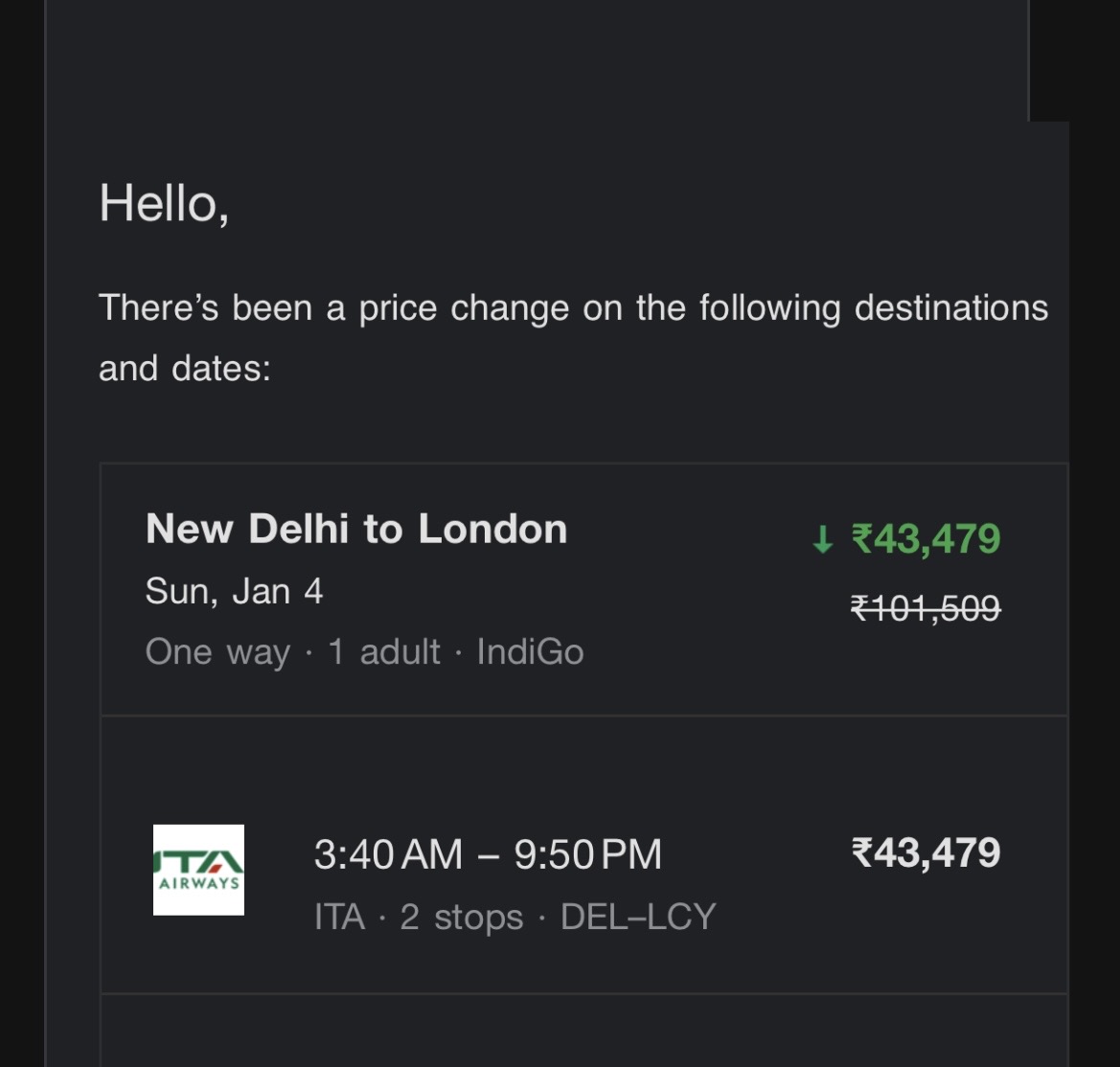The image size is (1120, 1067).
Task: Click the 3:40 AM departure time
Action: 388,854
